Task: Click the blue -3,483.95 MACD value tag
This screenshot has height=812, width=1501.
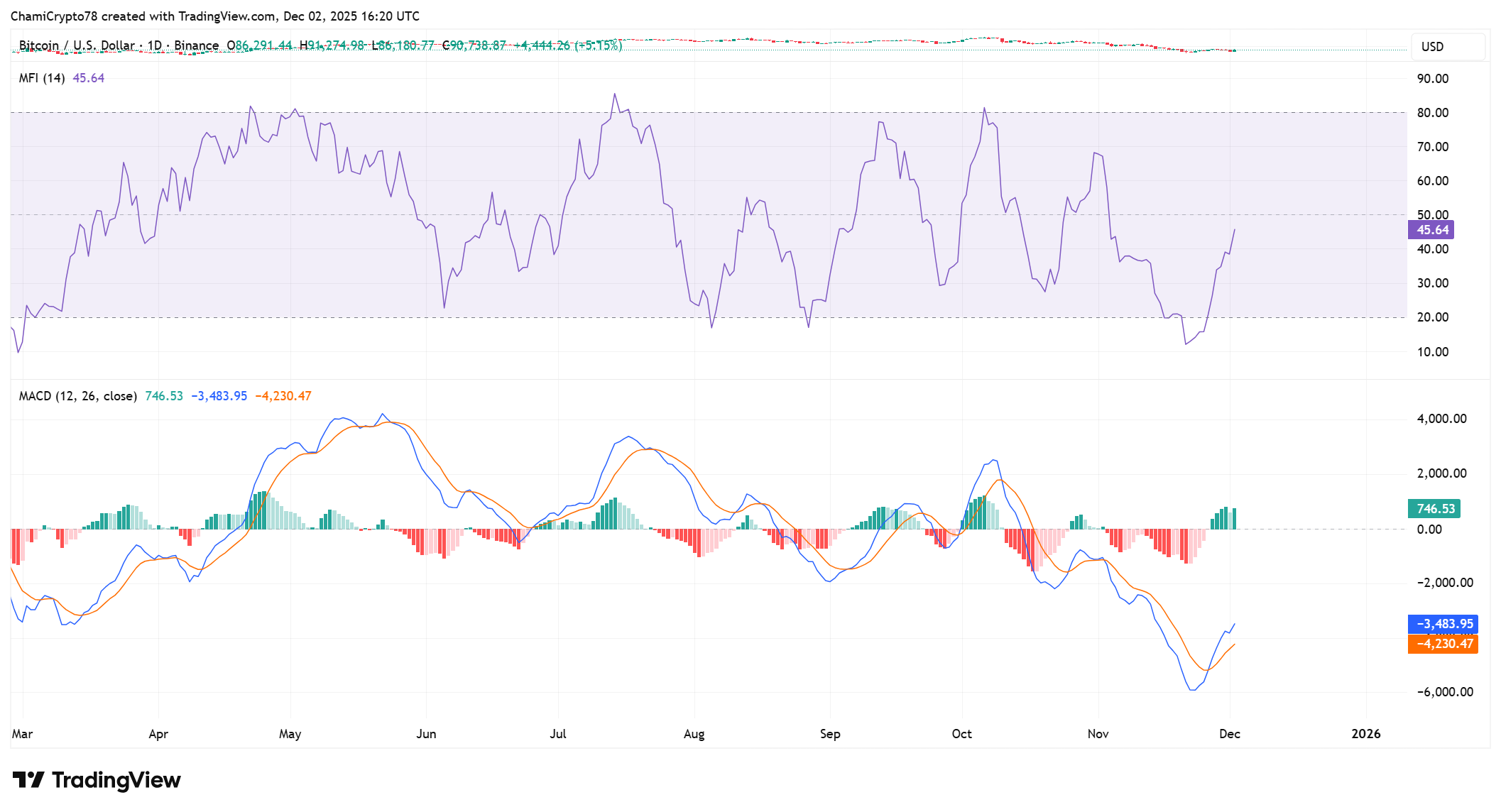Action: click(1443, 624)
